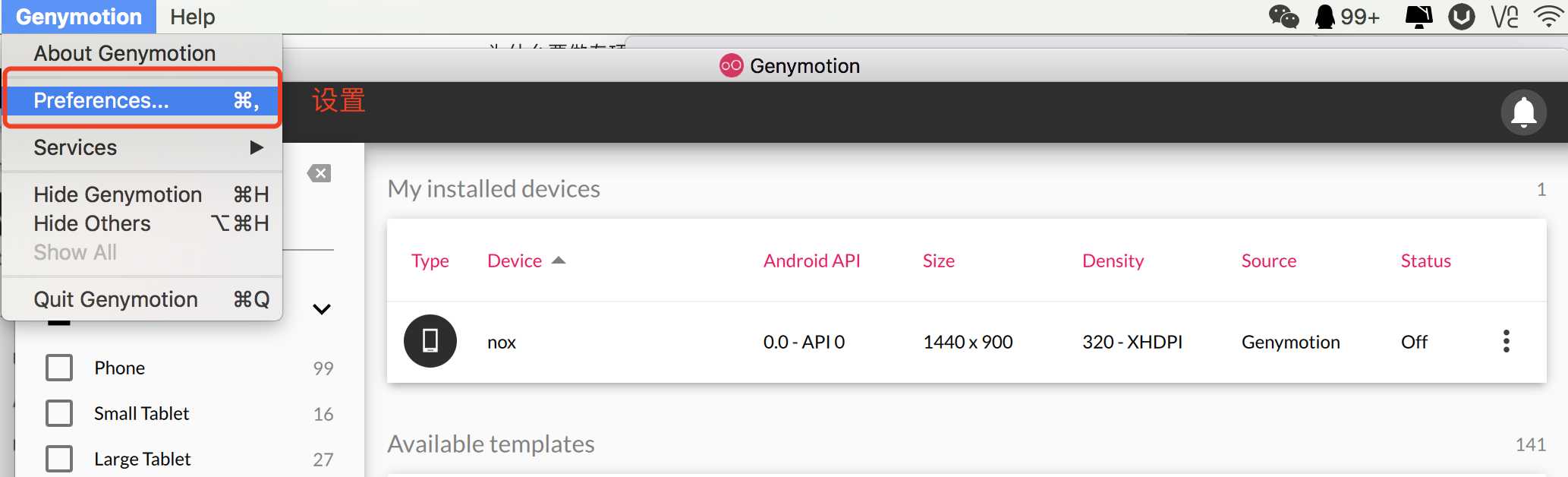Image resolution: width=1568 pixels, height=477 pixels.
Task: Click the shield U menu bar icon
Action: click(1461, 16)
